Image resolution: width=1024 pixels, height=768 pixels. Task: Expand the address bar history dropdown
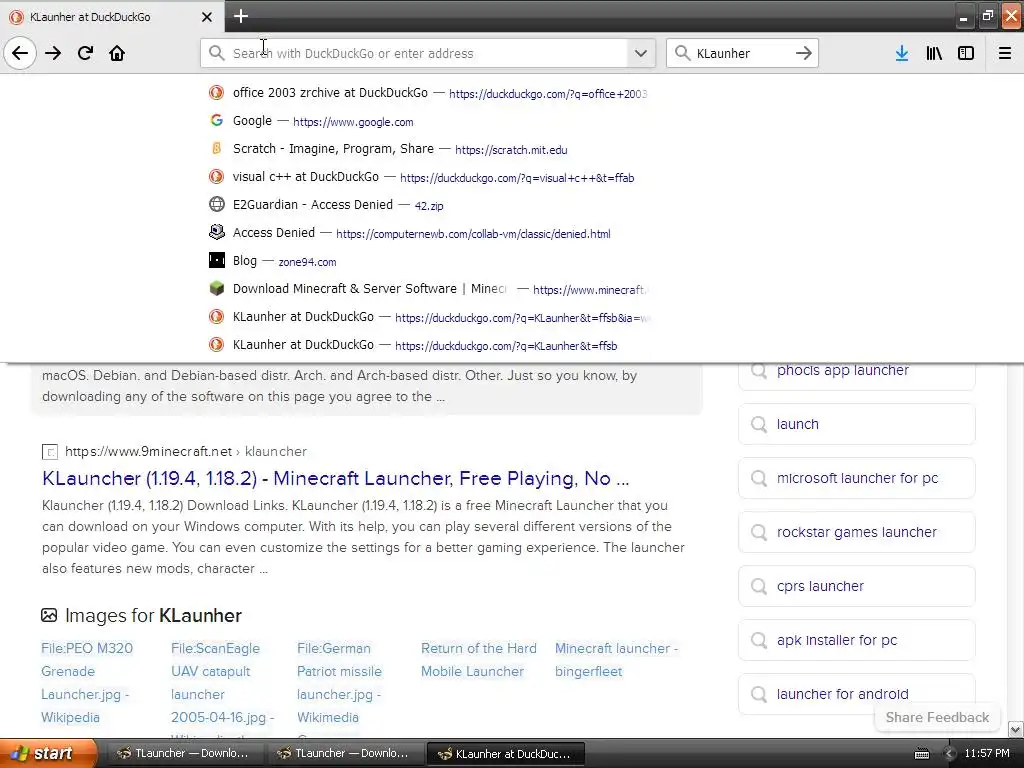(641, 53)
